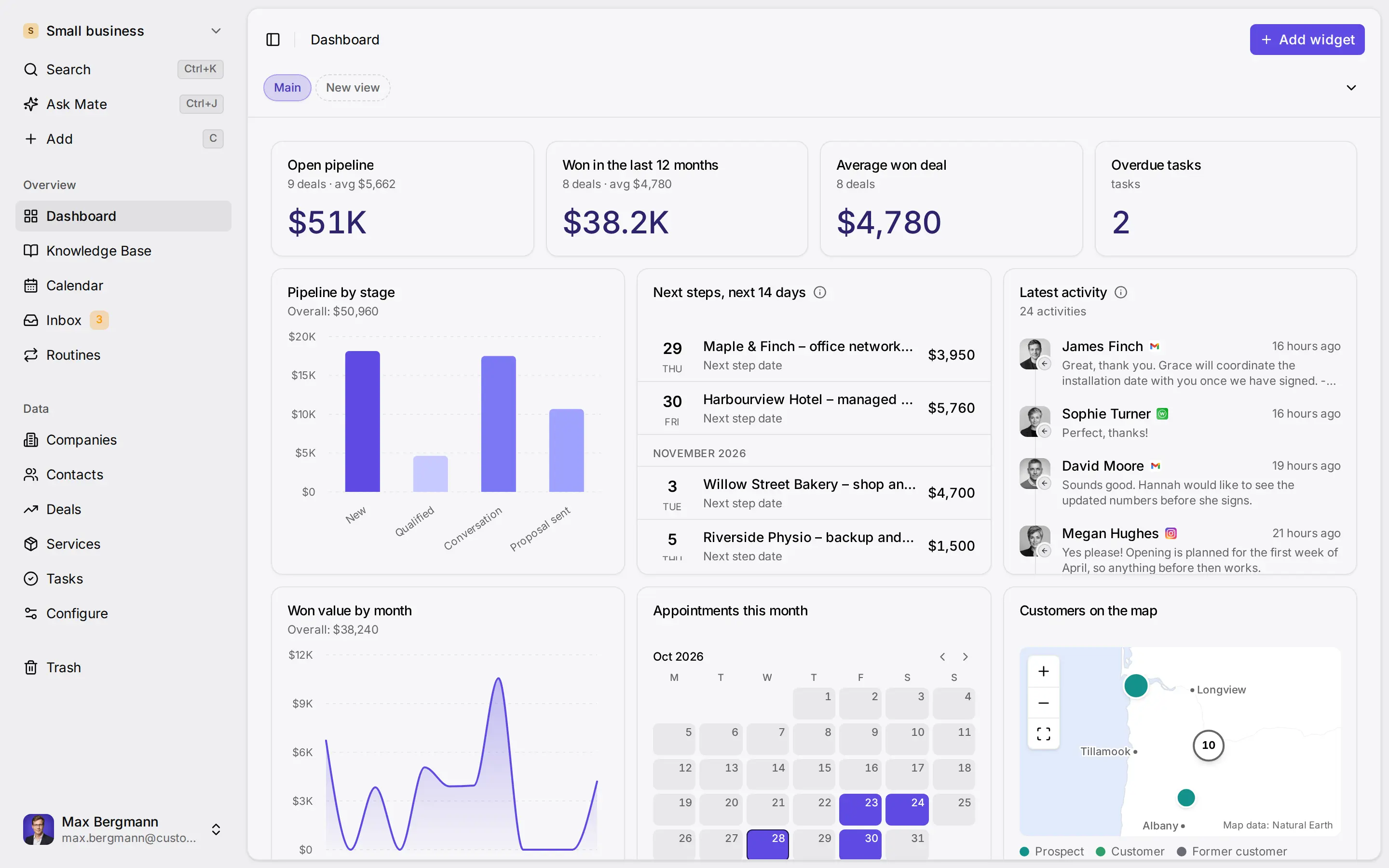
Task: Open the Routines loop icon
Action: pos(30,355)
